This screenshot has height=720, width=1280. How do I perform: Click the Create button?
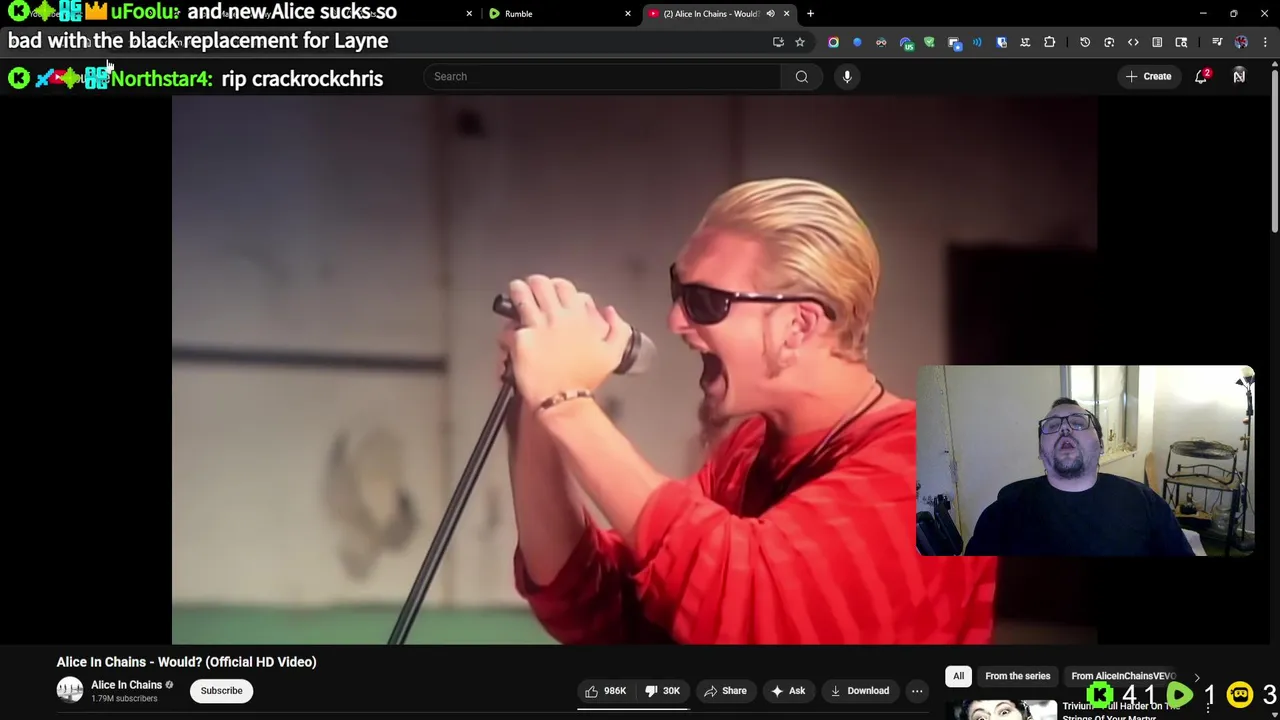(x=1148, y=76)
